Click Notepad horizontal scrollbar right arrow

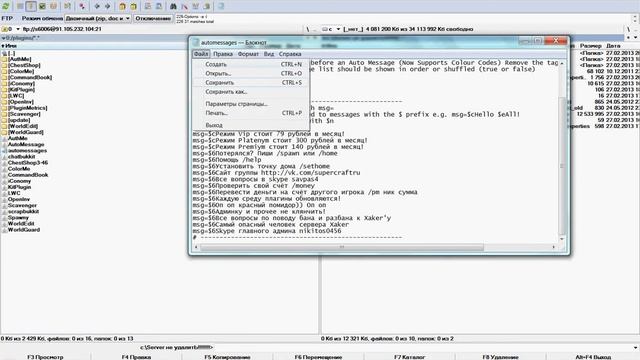(553, 247)
